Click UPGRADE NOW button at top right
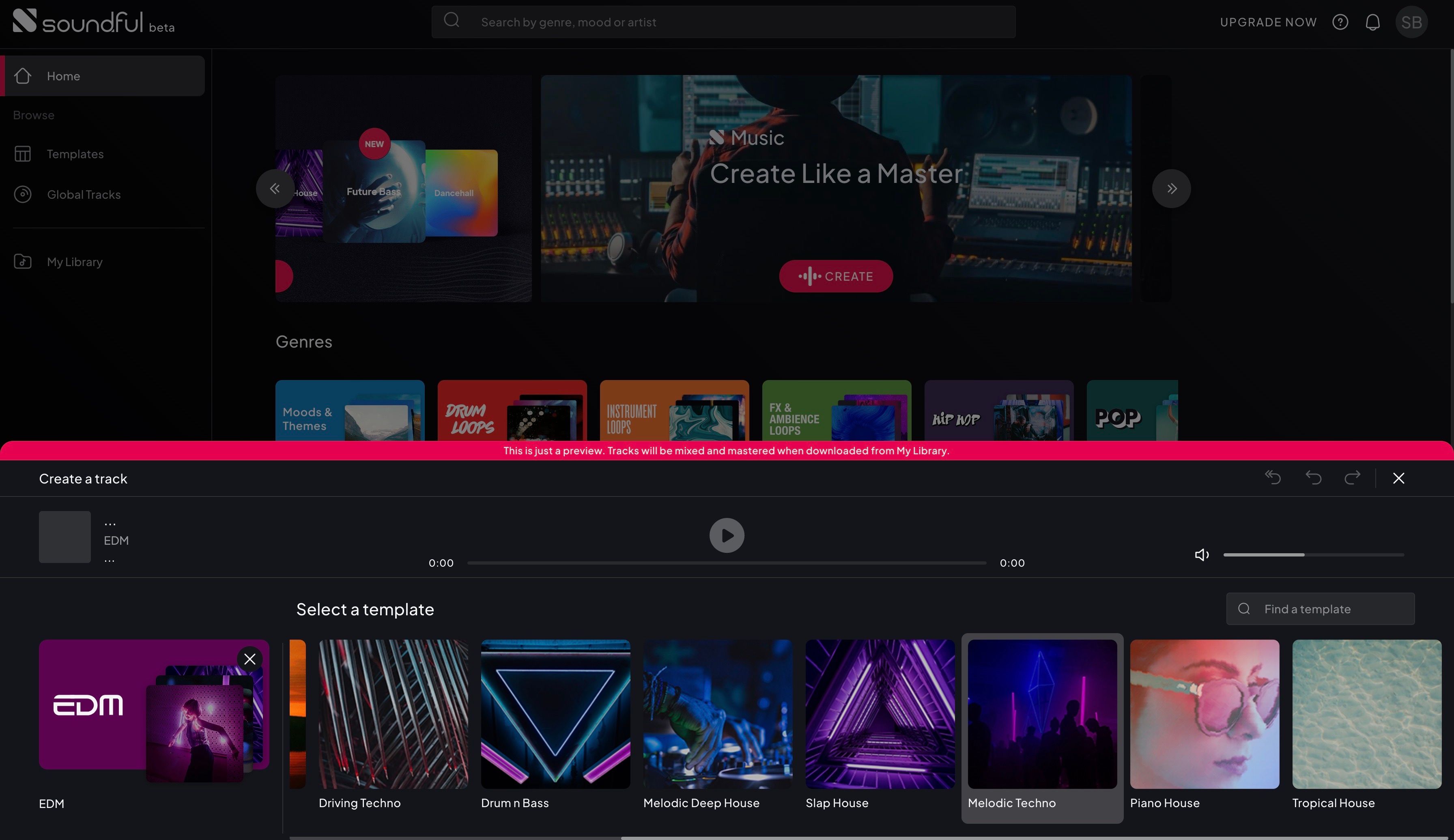This screenshot has height=840, width=1454. (x=1268, y=22)
